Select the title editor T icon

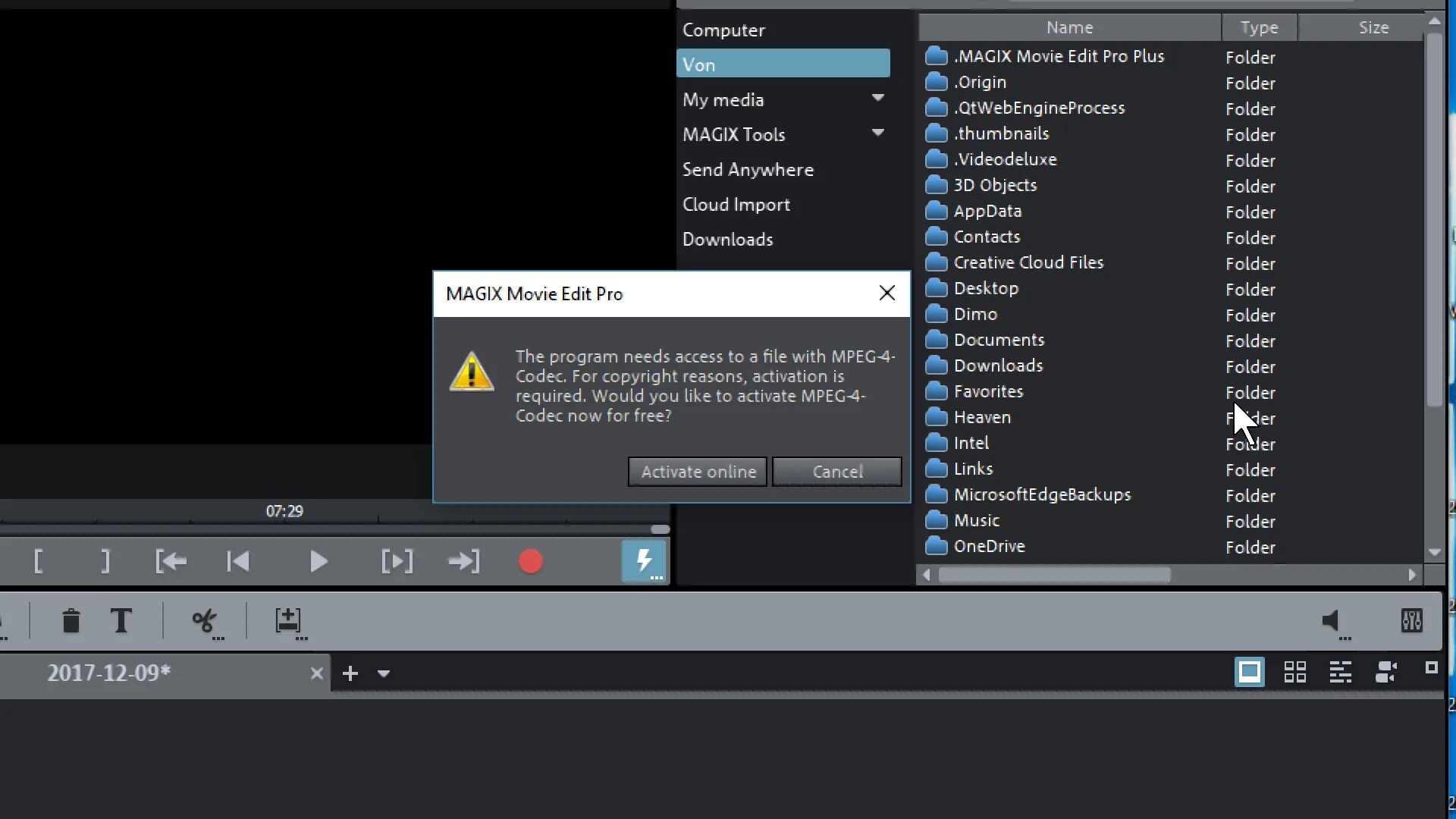click(121, 621)
